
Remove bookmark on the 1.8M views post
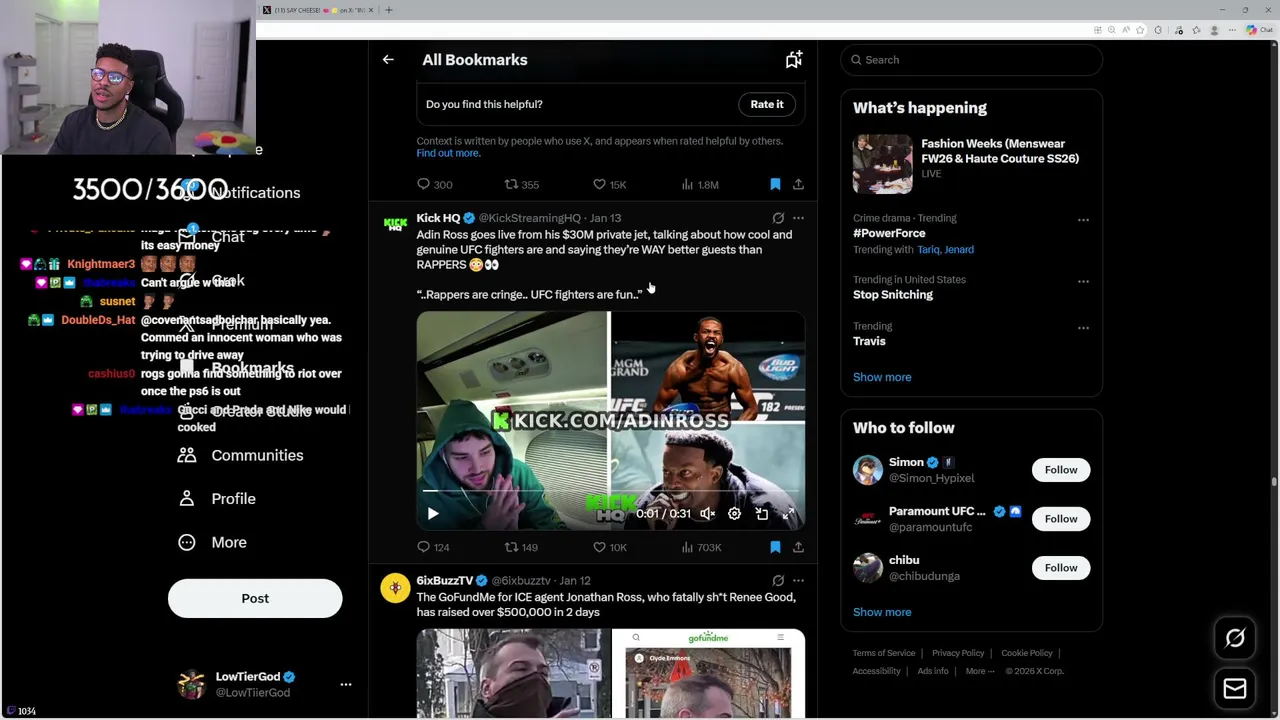(x=775, y=185)
